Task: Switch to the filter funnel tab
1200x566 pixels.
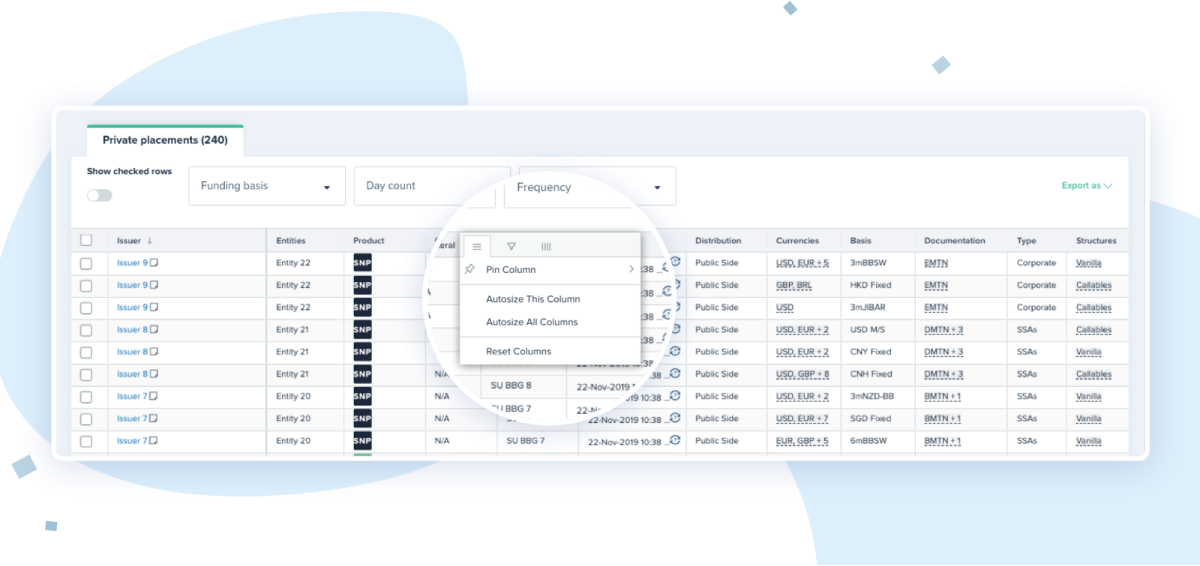Action: [511, 246]
